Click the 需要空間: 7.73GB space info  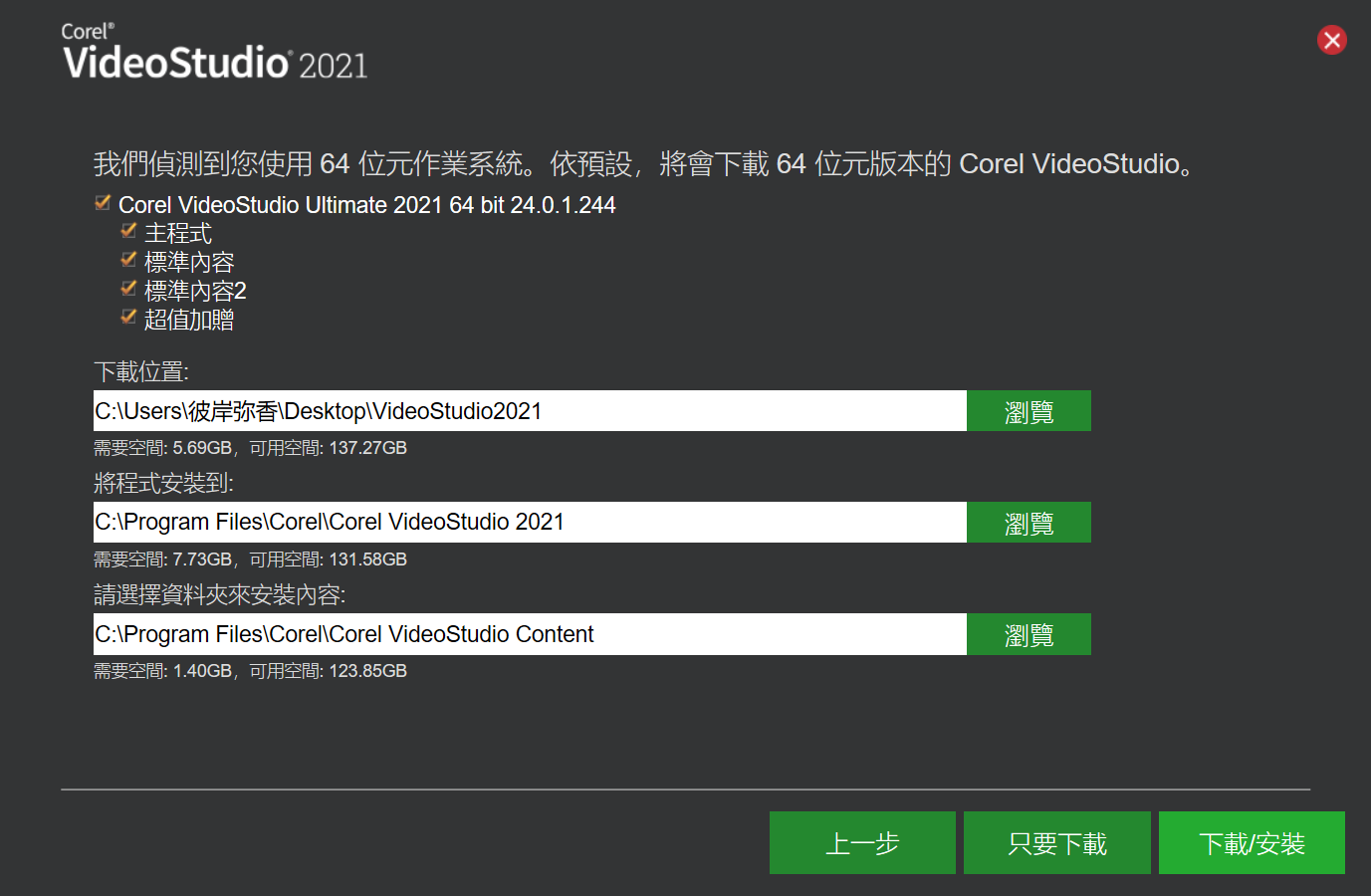[x=250, y=560]
